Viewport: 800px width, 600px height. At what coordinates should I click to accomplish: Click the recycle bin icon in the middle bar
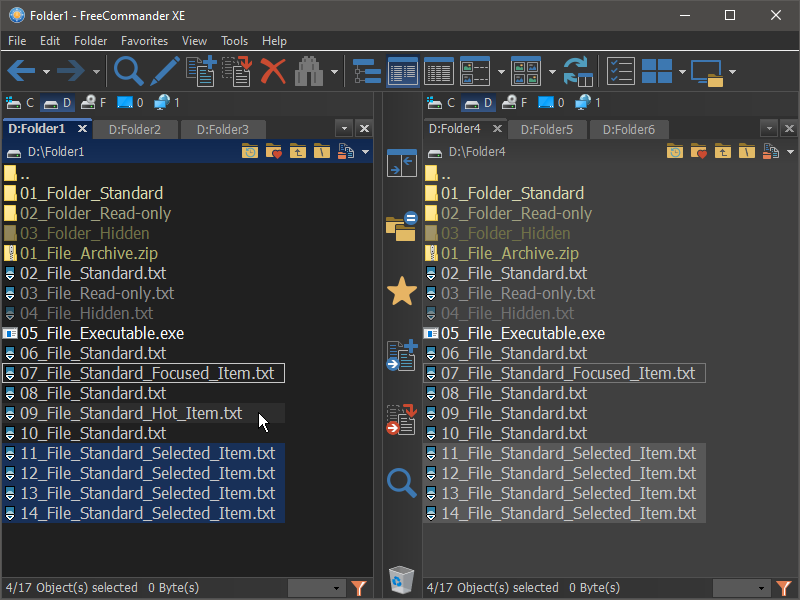click(x=401, y=579)
